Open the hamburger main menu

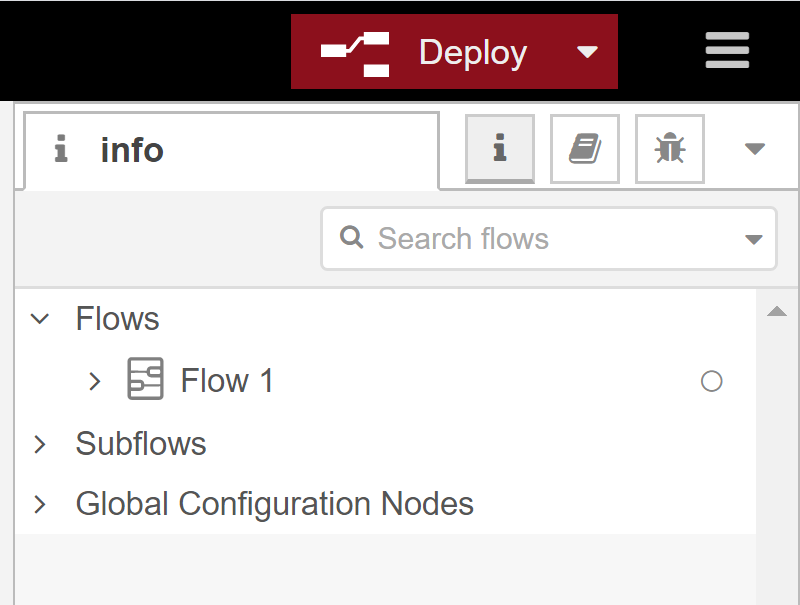727,50
